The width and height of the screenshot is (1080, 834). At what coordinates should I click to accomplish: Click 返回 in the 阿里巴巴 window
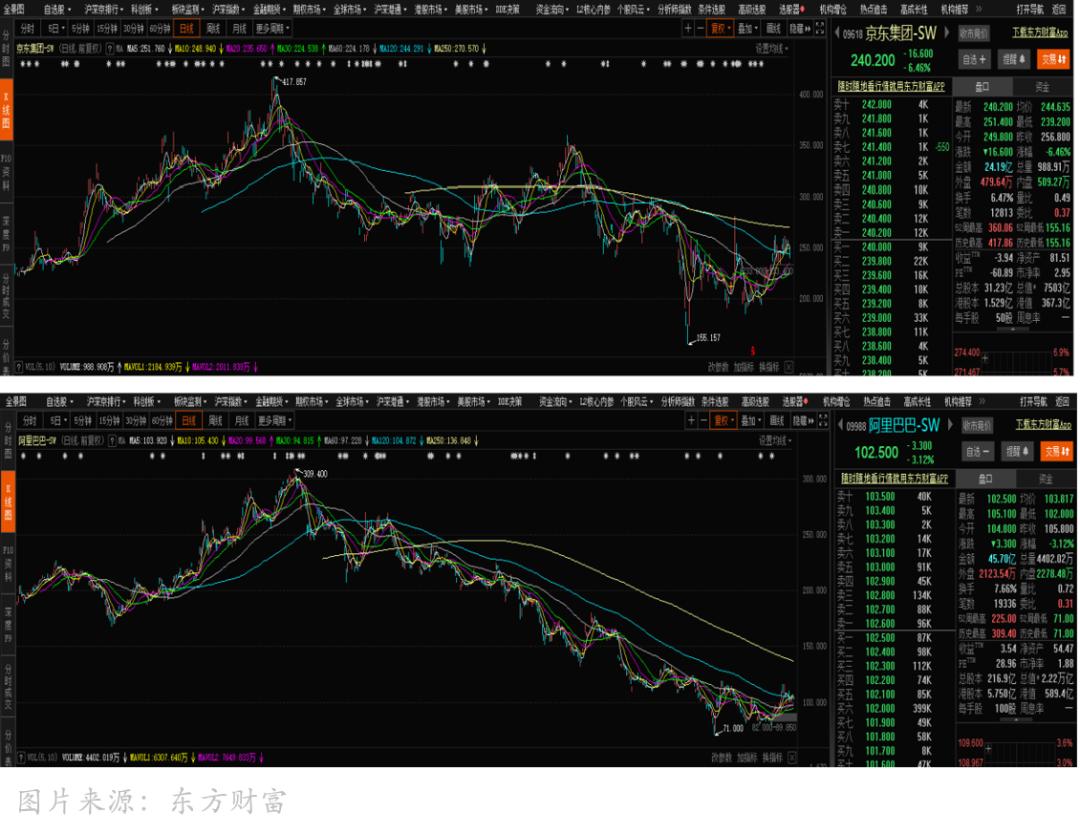(1062, 401)
